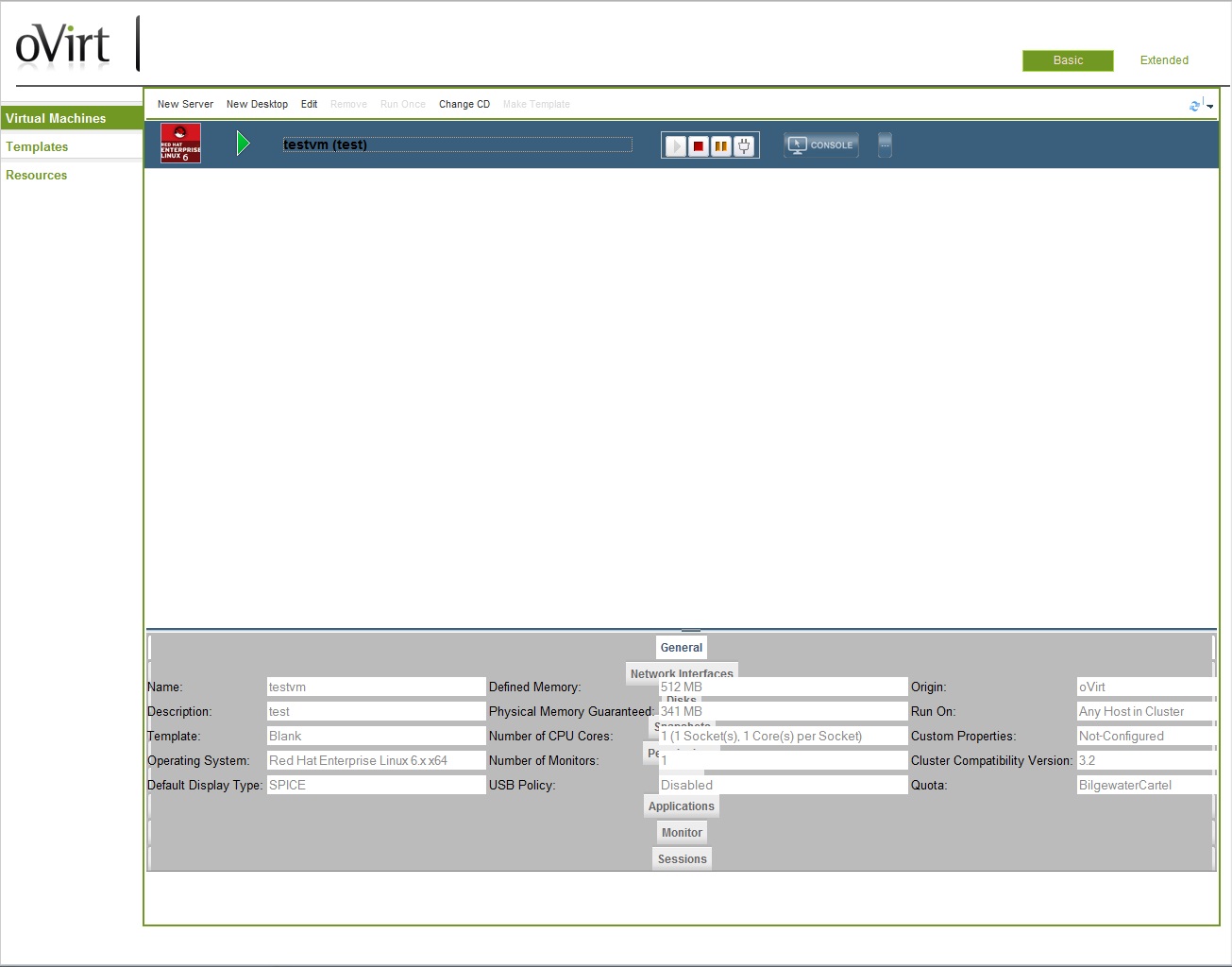Click the Name field showing testvm

pos(376,687)
